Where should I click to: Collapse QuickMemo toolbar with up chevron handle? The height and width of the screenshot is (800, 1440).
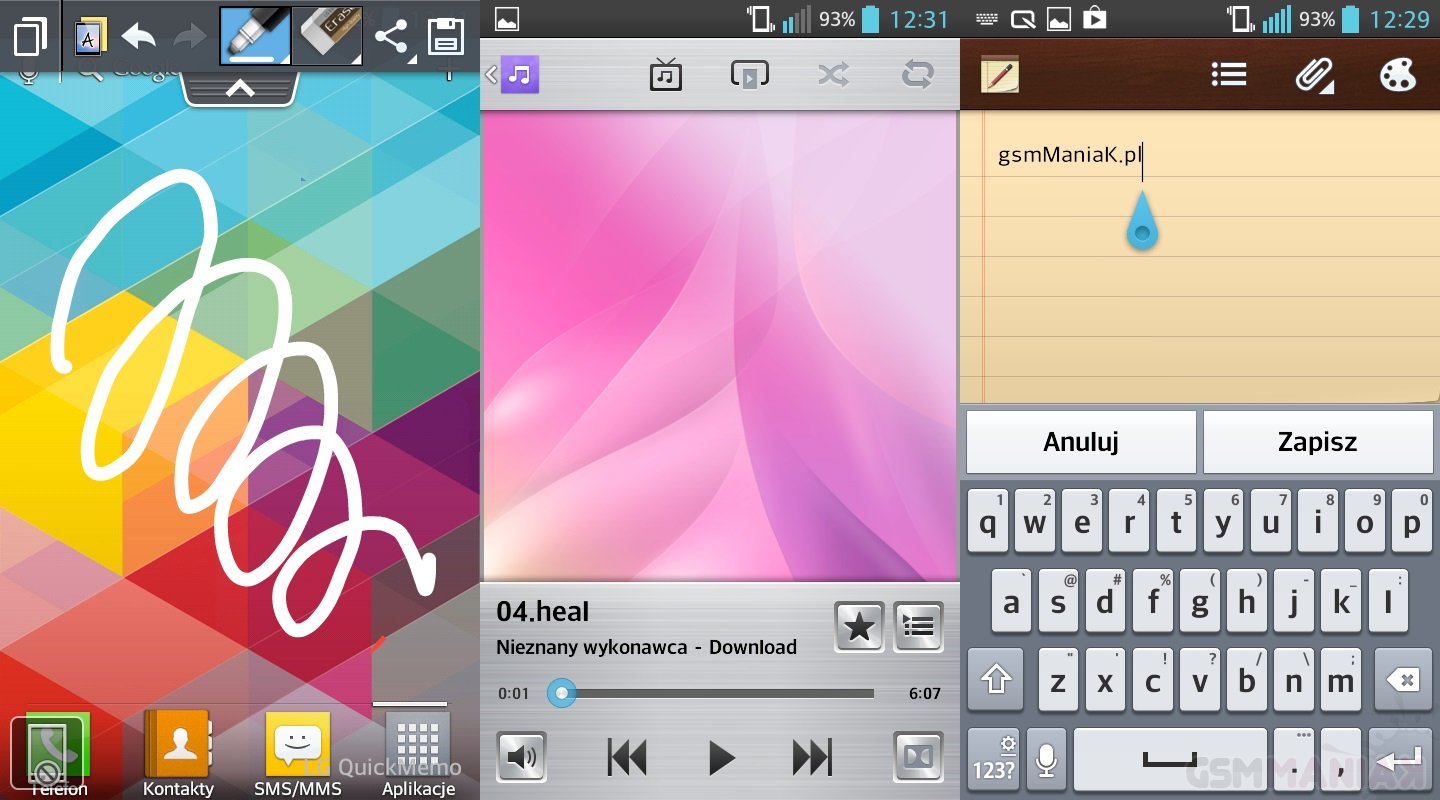click(239, 90)
